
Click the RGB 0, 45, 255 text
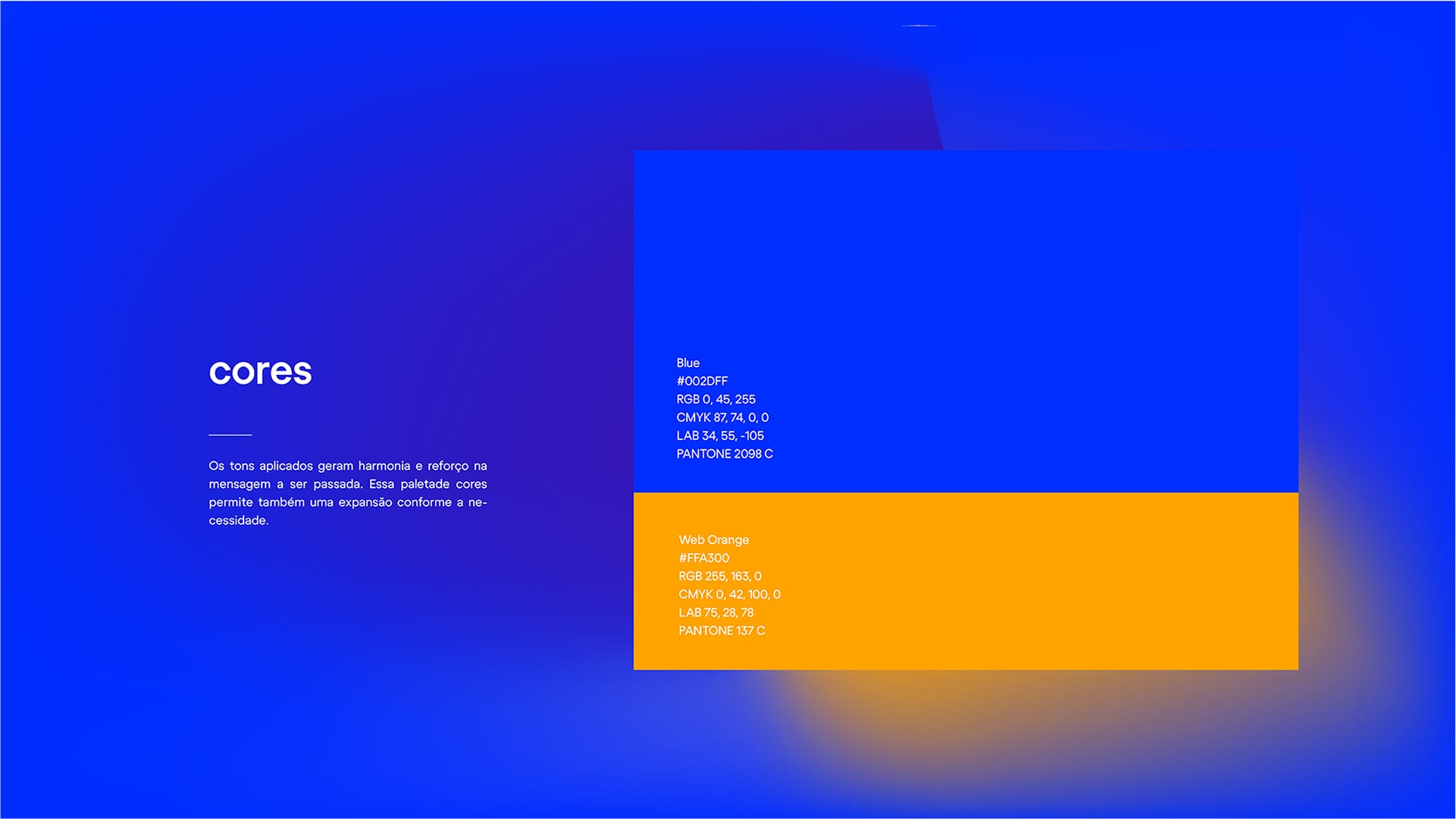715,399
